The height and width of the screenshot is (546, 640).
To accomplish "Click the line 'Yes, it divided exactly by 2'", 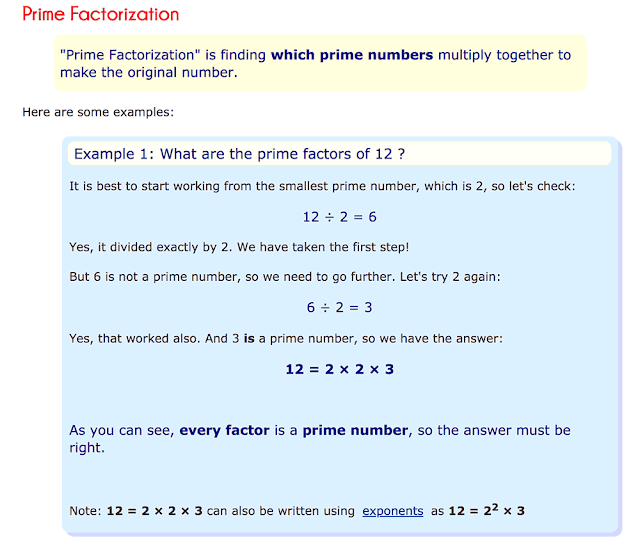I will click(239, 247).
